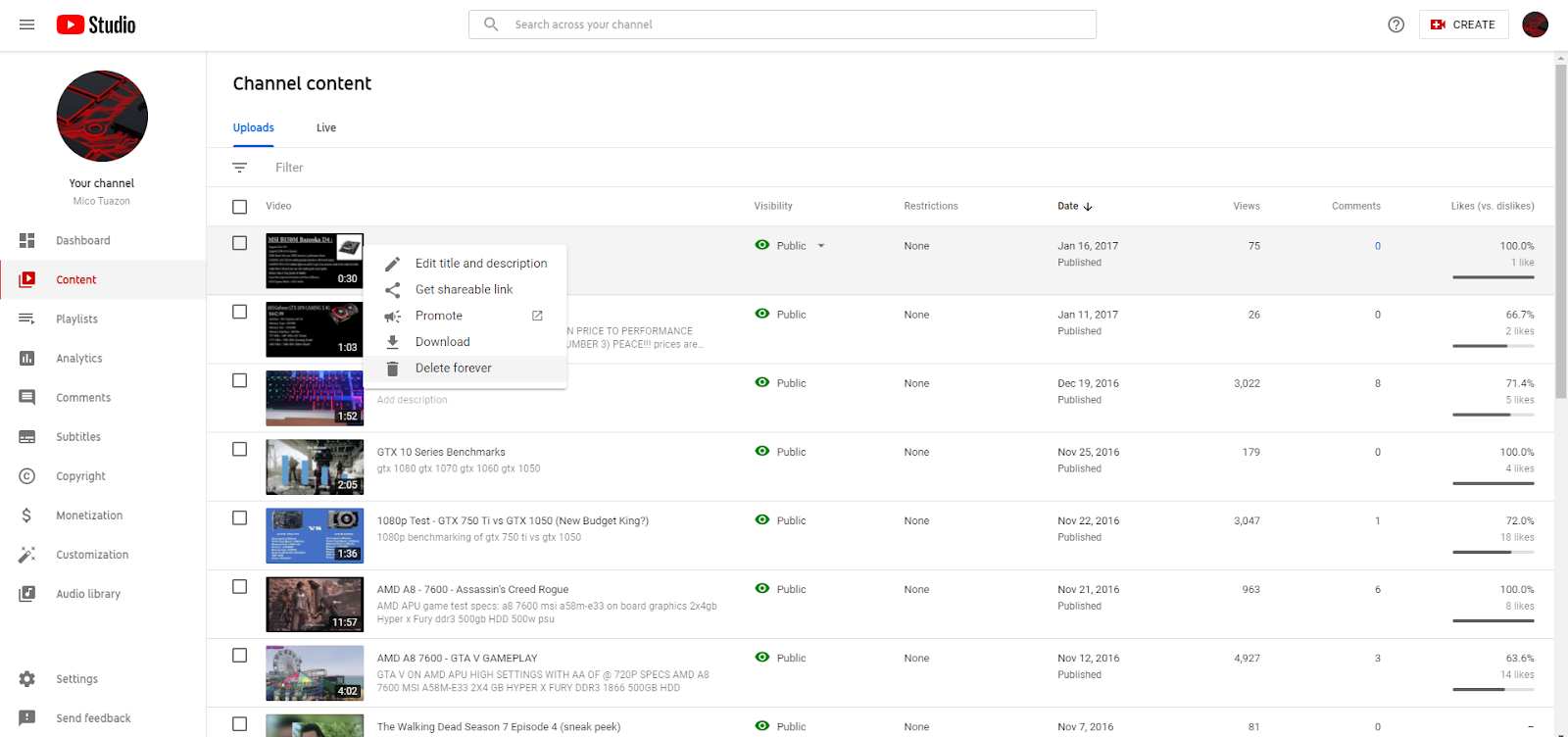Check the select-all videos checkbox
Screen dimensions: 1568x737
240,207
